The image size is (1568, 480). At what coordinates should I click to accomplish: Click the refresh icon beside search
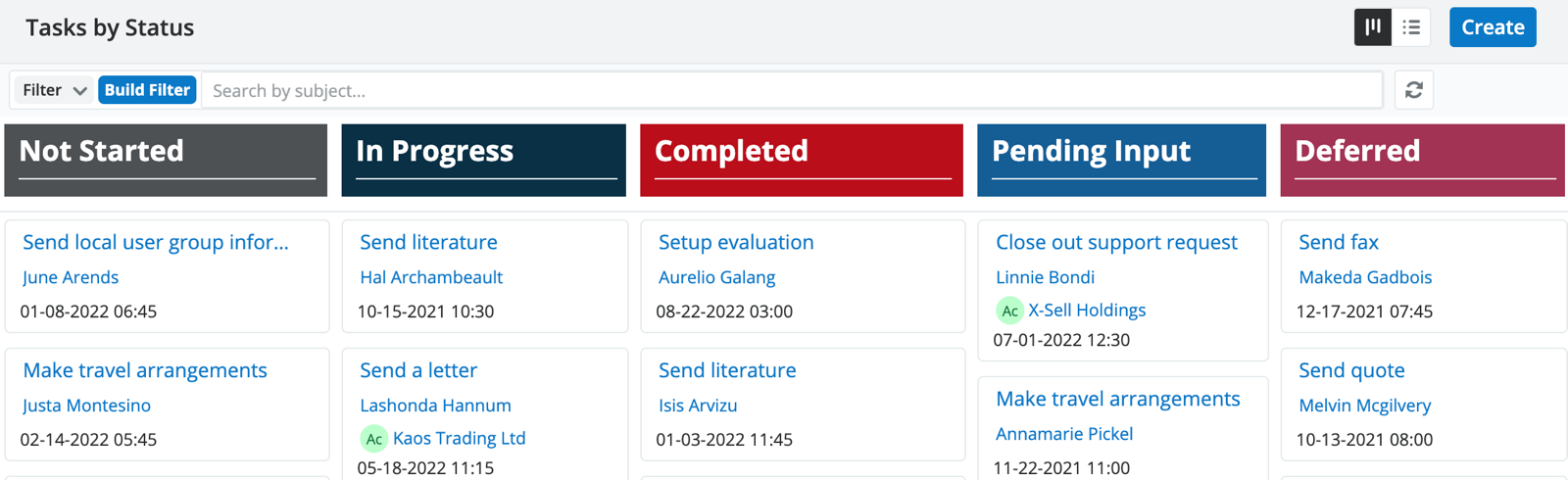point(1413,90)
